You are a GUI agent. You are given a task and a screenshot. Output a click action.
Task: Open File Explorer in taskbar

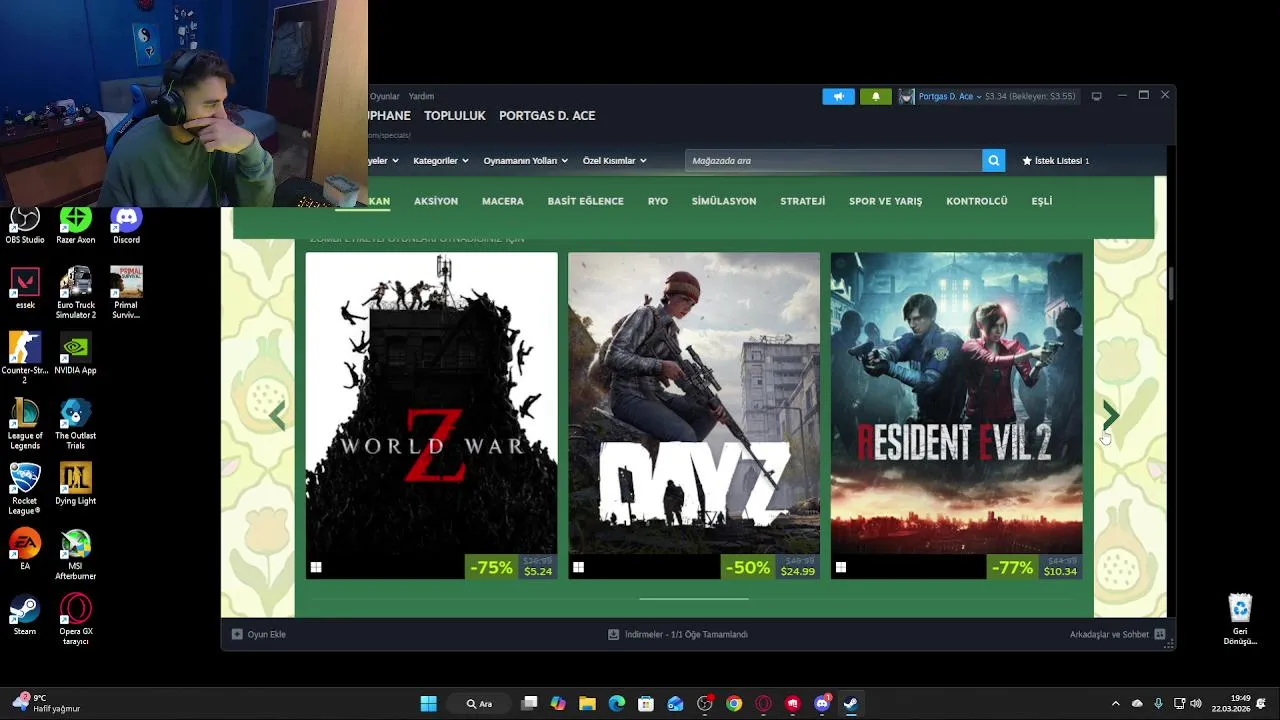pyautogui.click(x=587, y=704)
